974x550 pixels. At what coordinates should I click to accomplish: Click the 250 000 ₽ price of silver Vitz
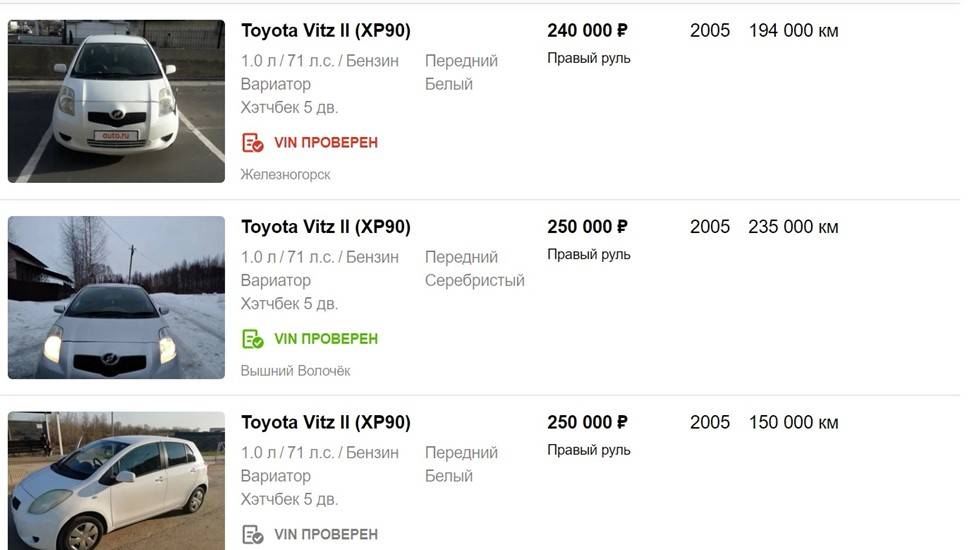click(x=587, y=227)
